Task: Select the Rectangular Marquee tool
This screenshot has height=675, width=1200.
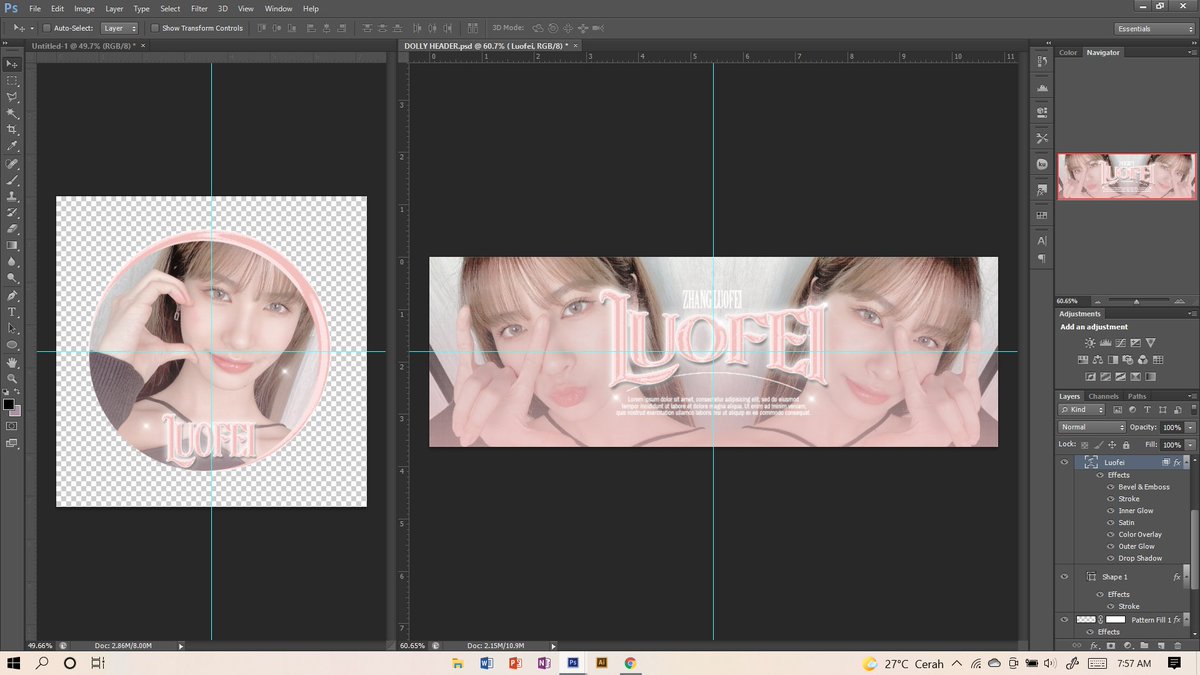Action: pos(13,80)
